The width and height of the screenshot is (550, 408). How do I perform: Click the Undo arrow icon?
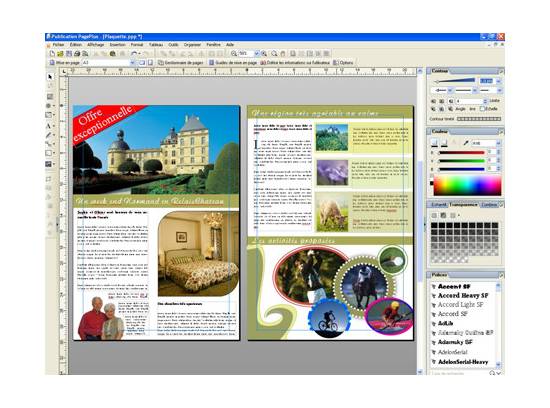click(134, 54)
